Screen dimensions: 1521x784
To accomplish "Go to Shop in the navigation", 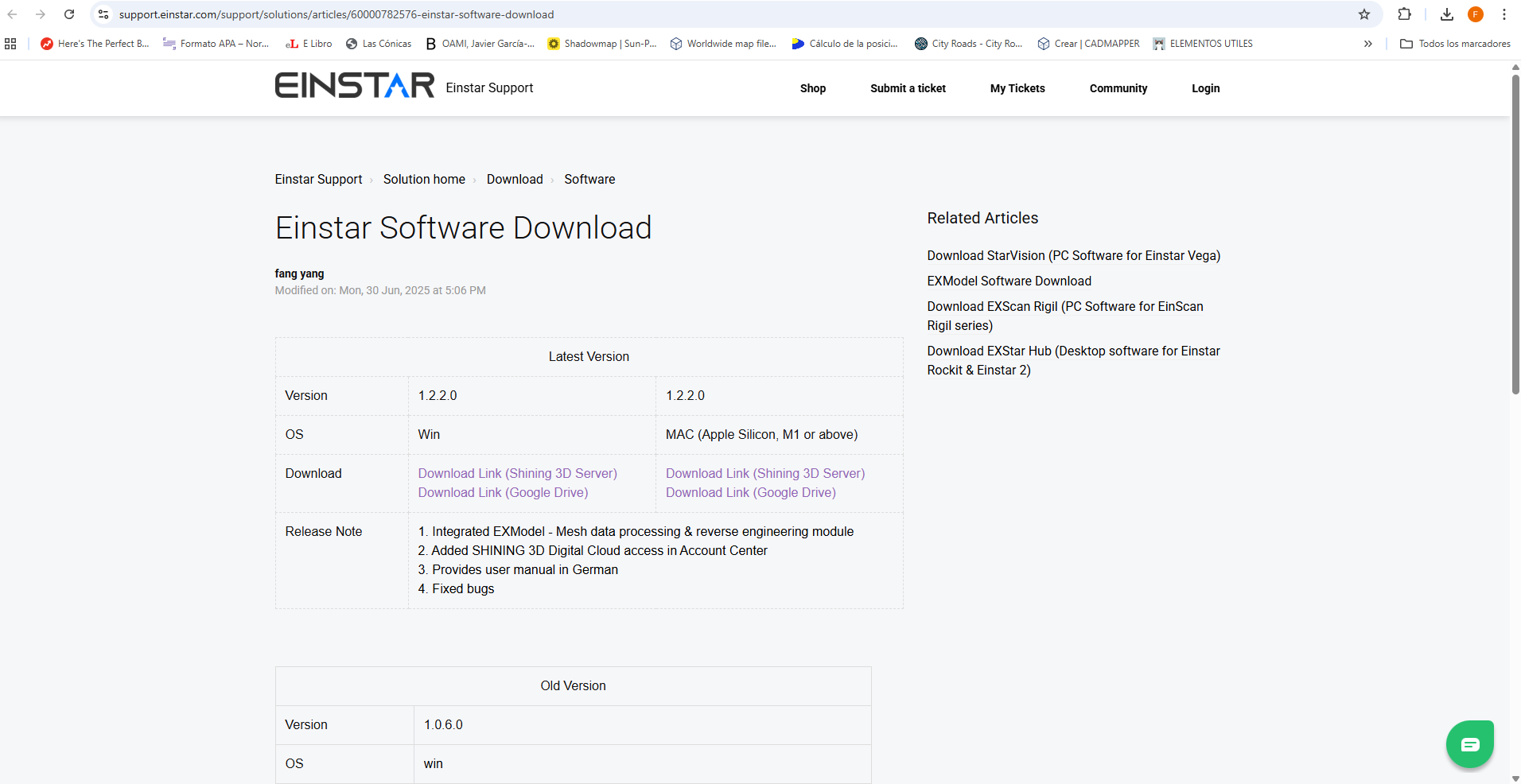I will click(813, 88).
